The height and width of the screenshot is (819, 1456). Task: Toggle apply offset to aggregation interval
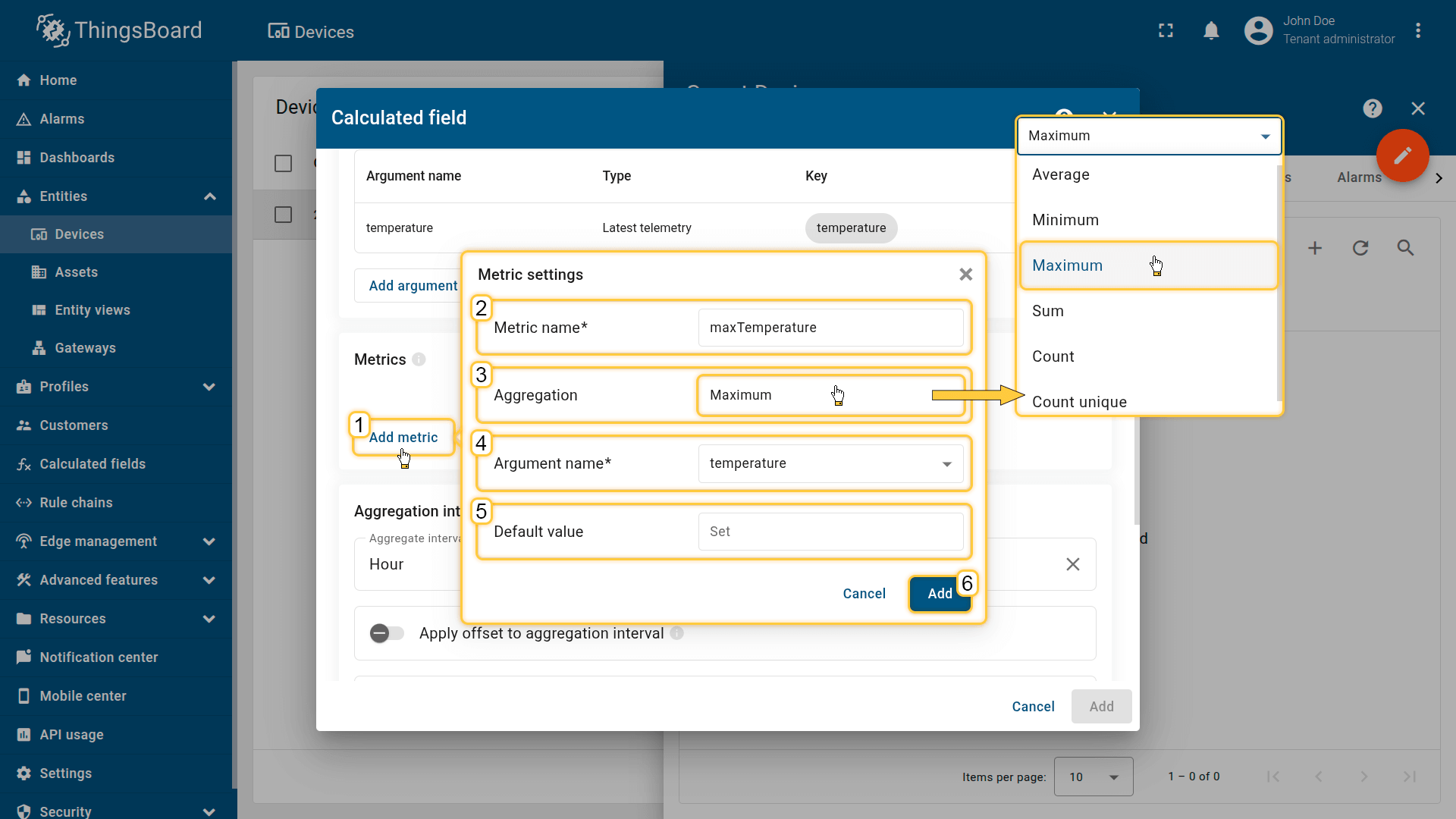click(x=387, y=633)
